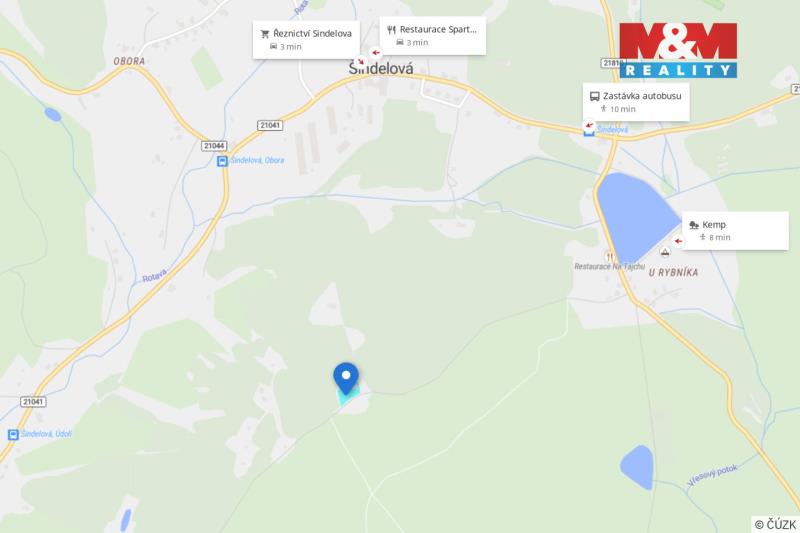Click the road number 21041 badge near Obora

coord(270,125)
